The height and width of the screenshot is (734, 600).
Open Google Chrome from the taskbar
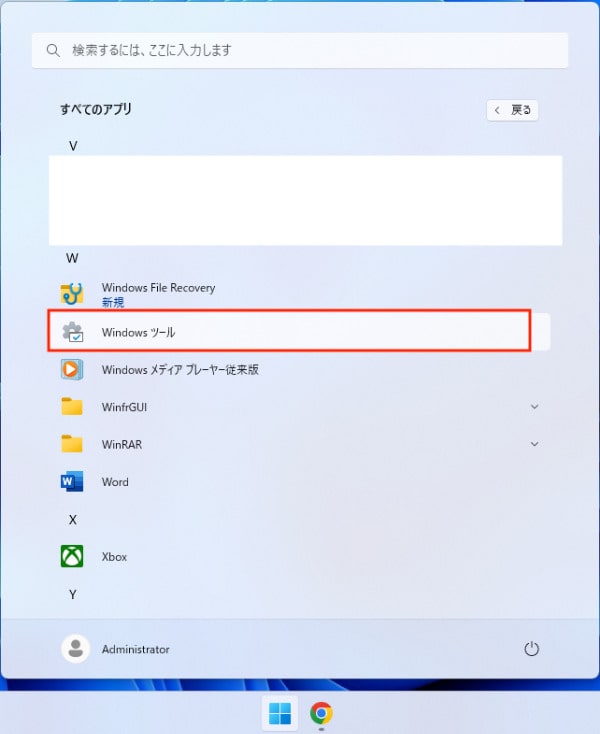(321, 713)
